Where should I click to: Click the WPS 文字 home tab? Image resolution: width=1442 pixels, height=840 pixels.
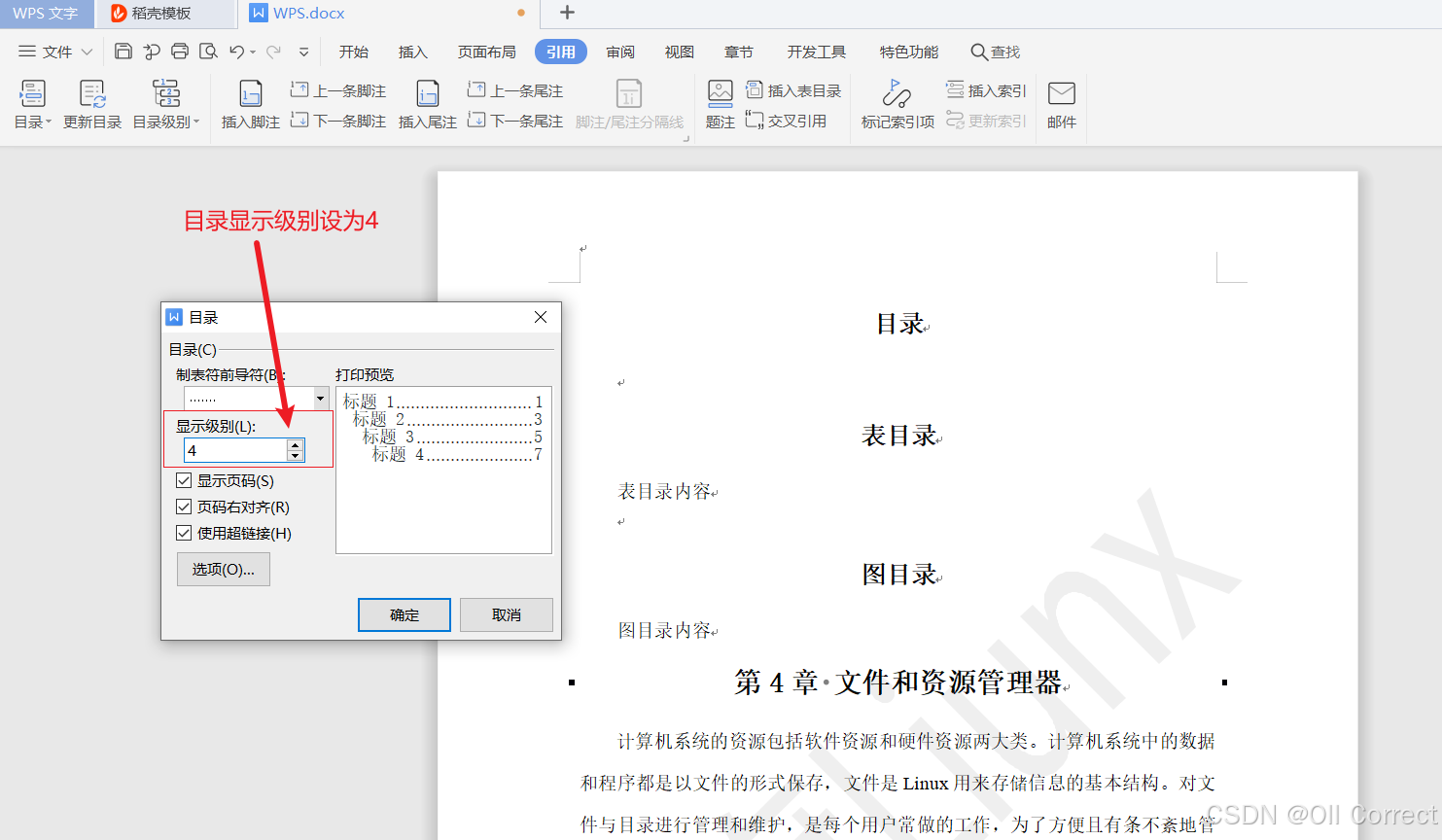(46, 14)
